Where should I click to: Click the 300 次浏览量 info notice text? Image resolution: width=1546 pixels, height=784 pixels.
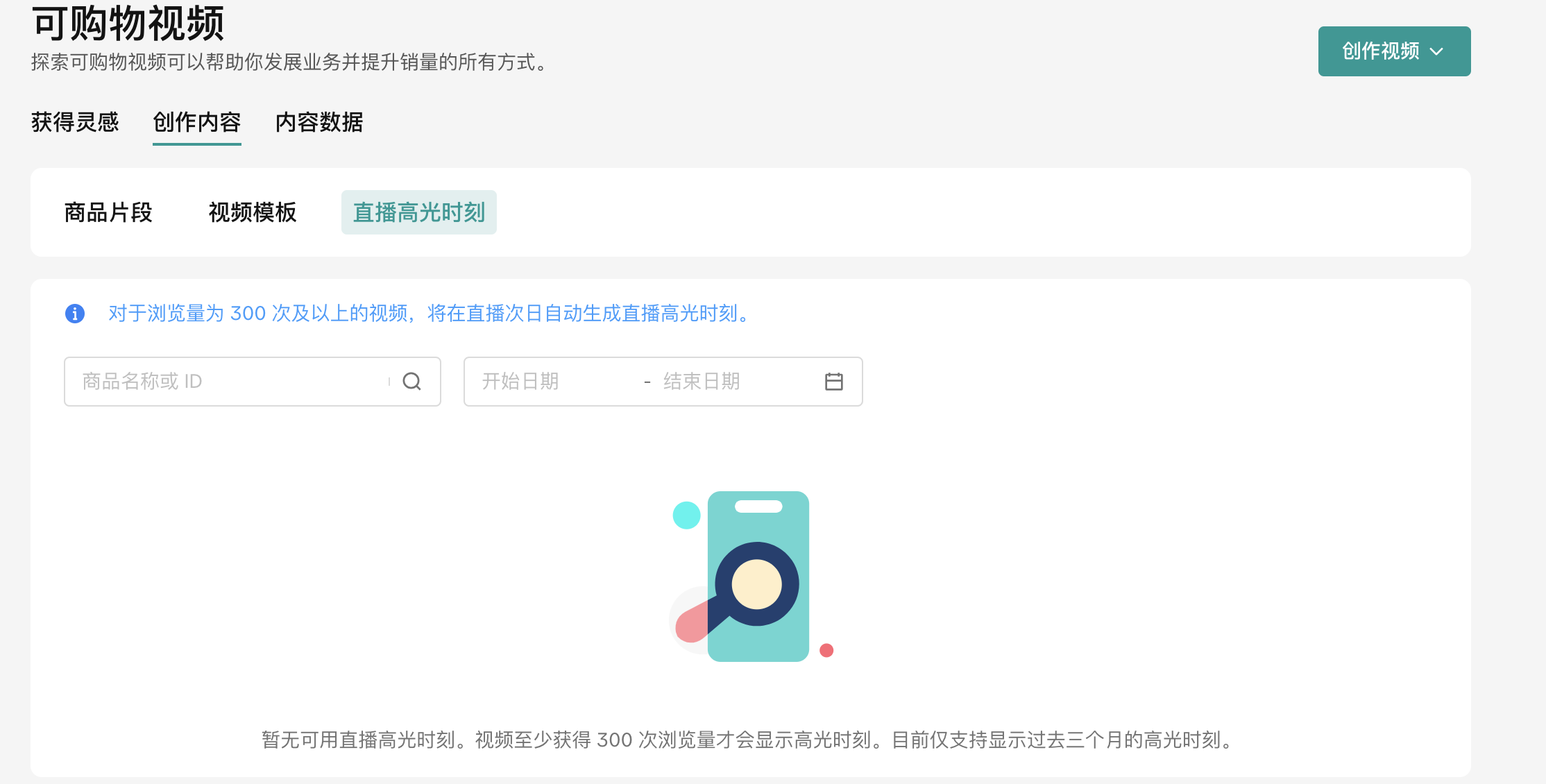[430, 314]
